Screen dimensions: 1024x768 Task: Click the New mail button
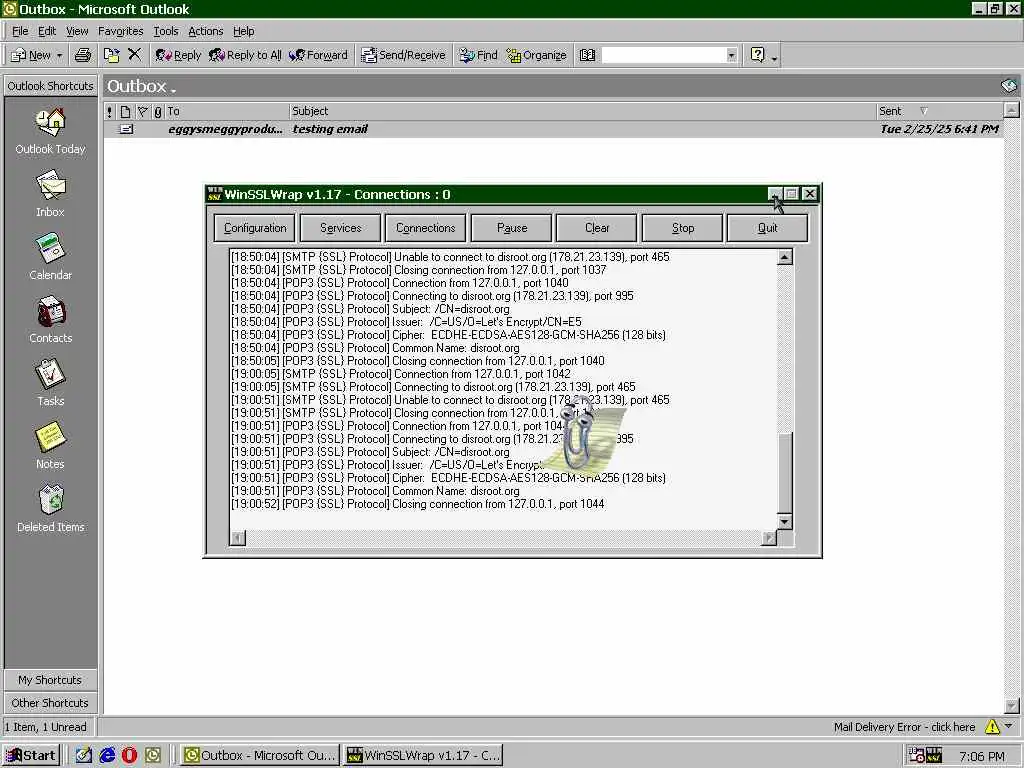pos(31,56)
